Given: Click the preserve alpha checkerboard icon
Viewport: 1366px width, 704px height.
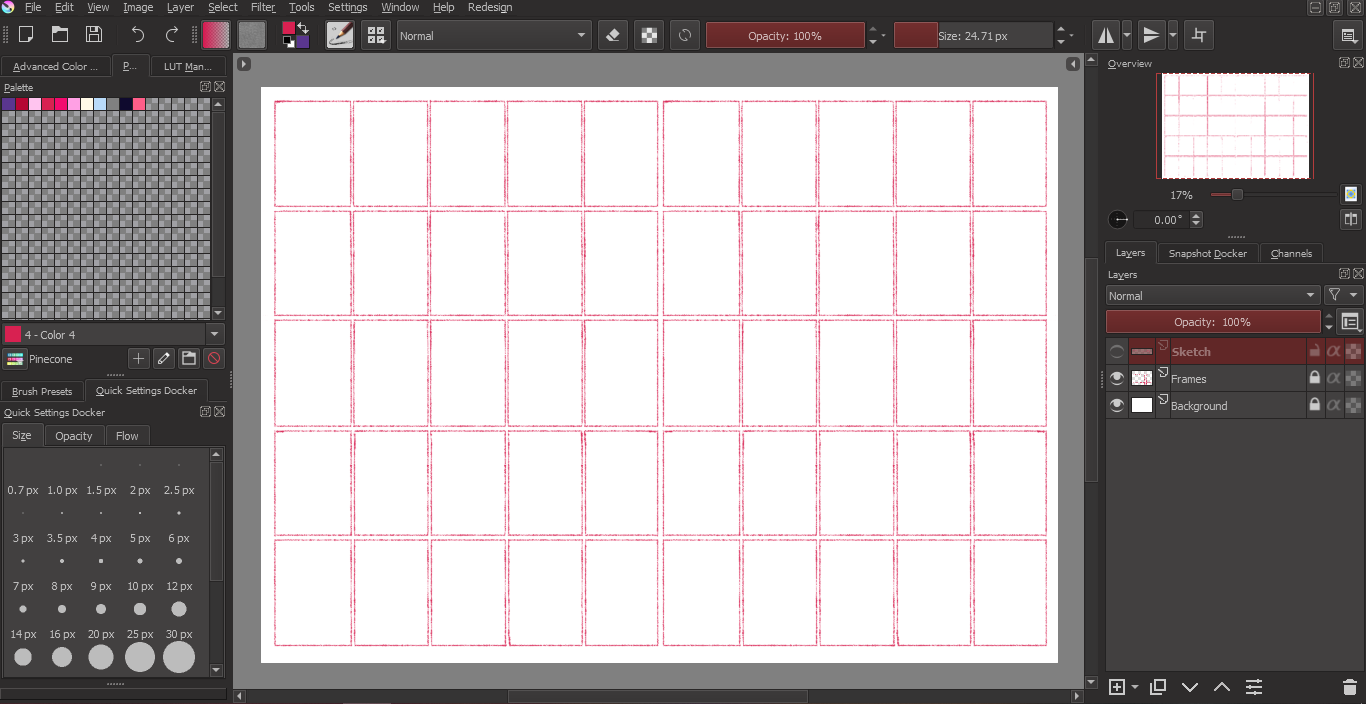Looking at the screenshot, I should (650, 35).
